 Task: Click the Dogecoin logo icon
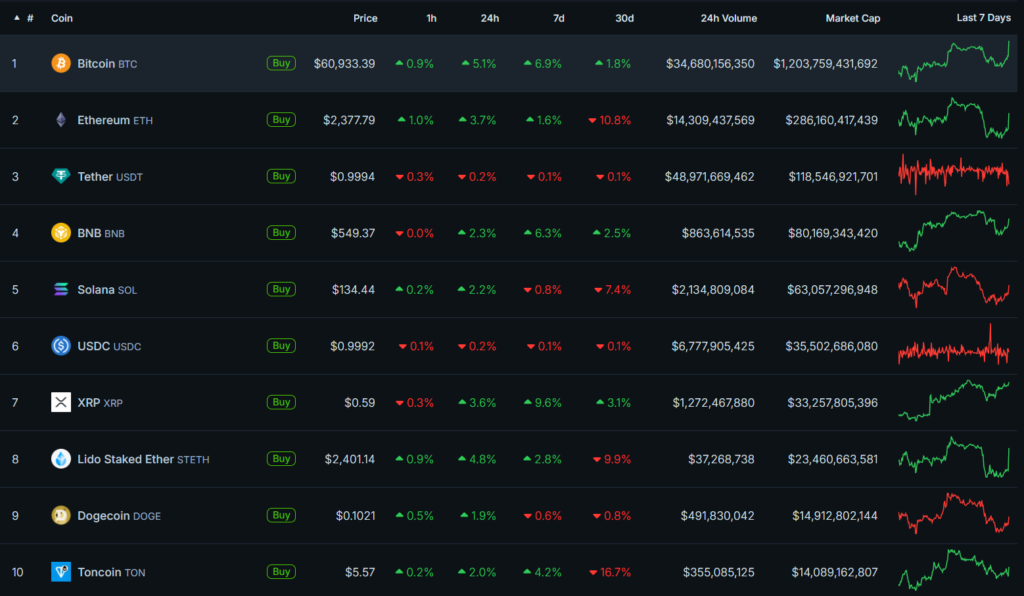pos(61,515)
